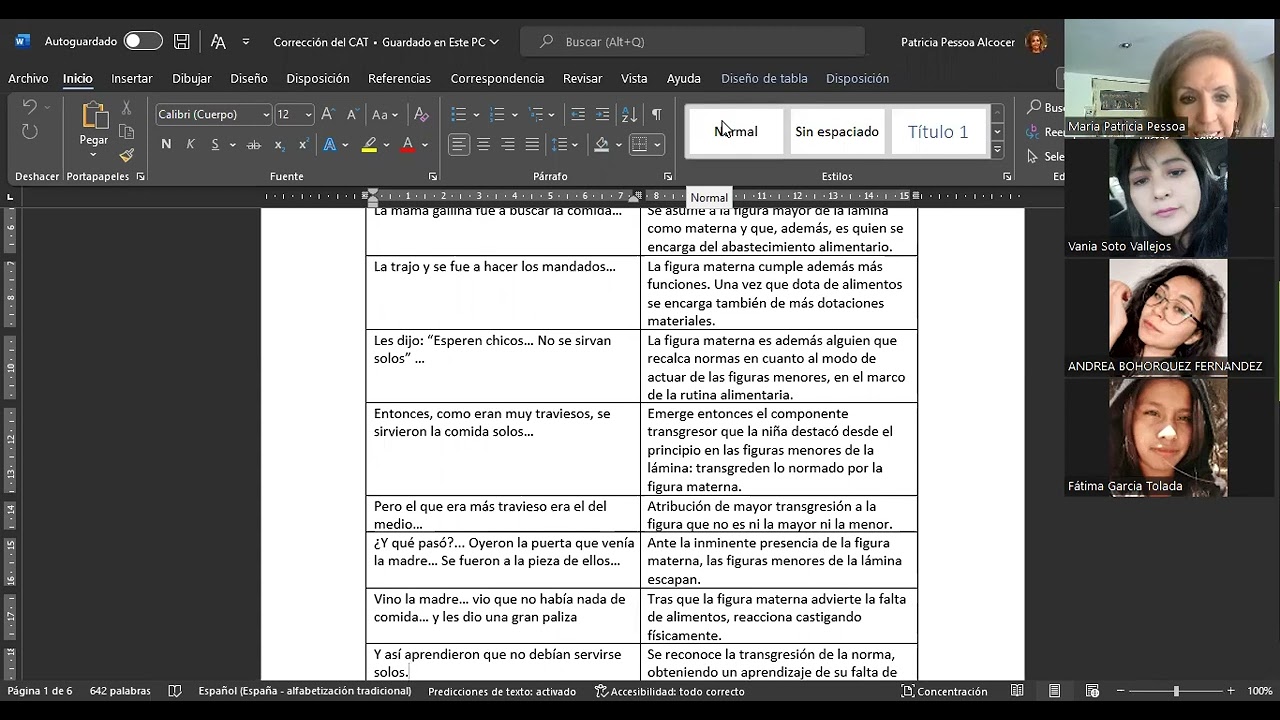1280x720 pixels.
Task: Click the bullets list icon
Action: click(459, 114)
